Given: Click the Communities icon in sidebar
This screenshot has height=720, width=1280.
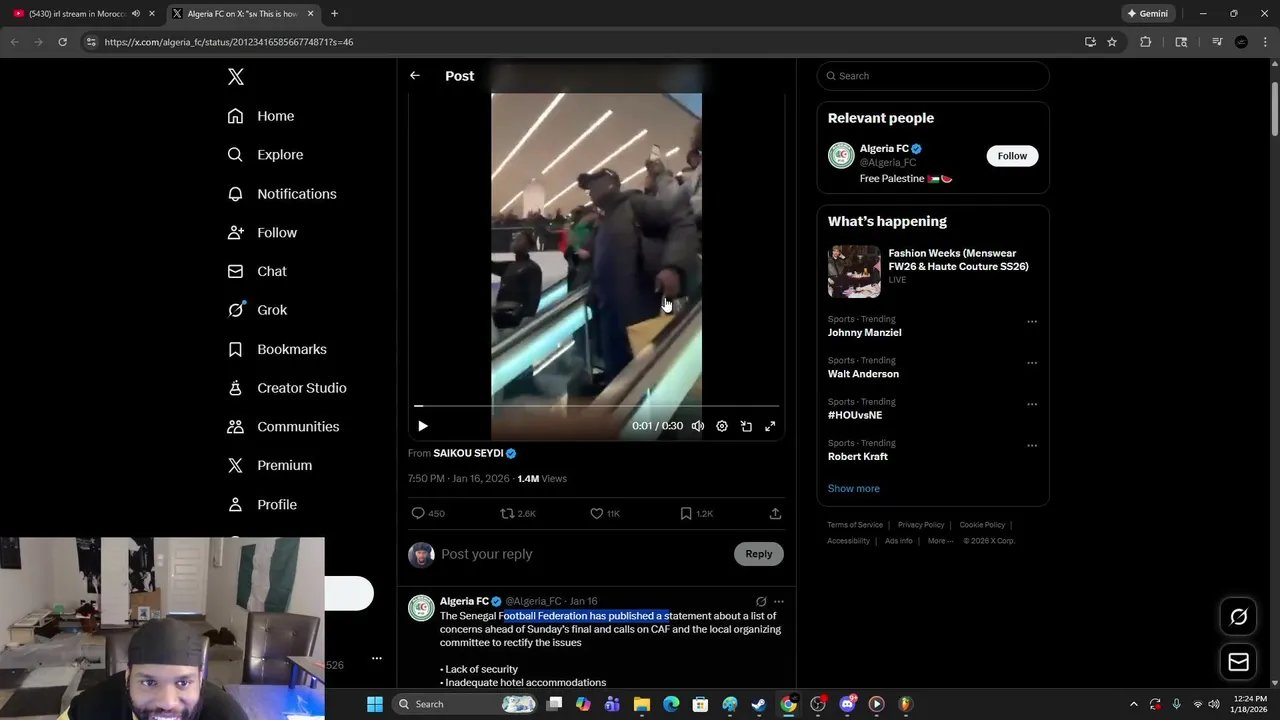Looking at the screenshot, I should (x=235, y=427).
